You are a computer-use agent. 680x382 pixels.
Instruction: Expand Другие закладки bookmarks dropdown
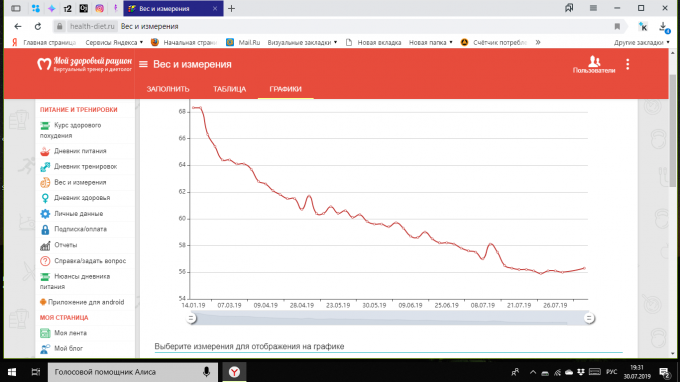641,42
